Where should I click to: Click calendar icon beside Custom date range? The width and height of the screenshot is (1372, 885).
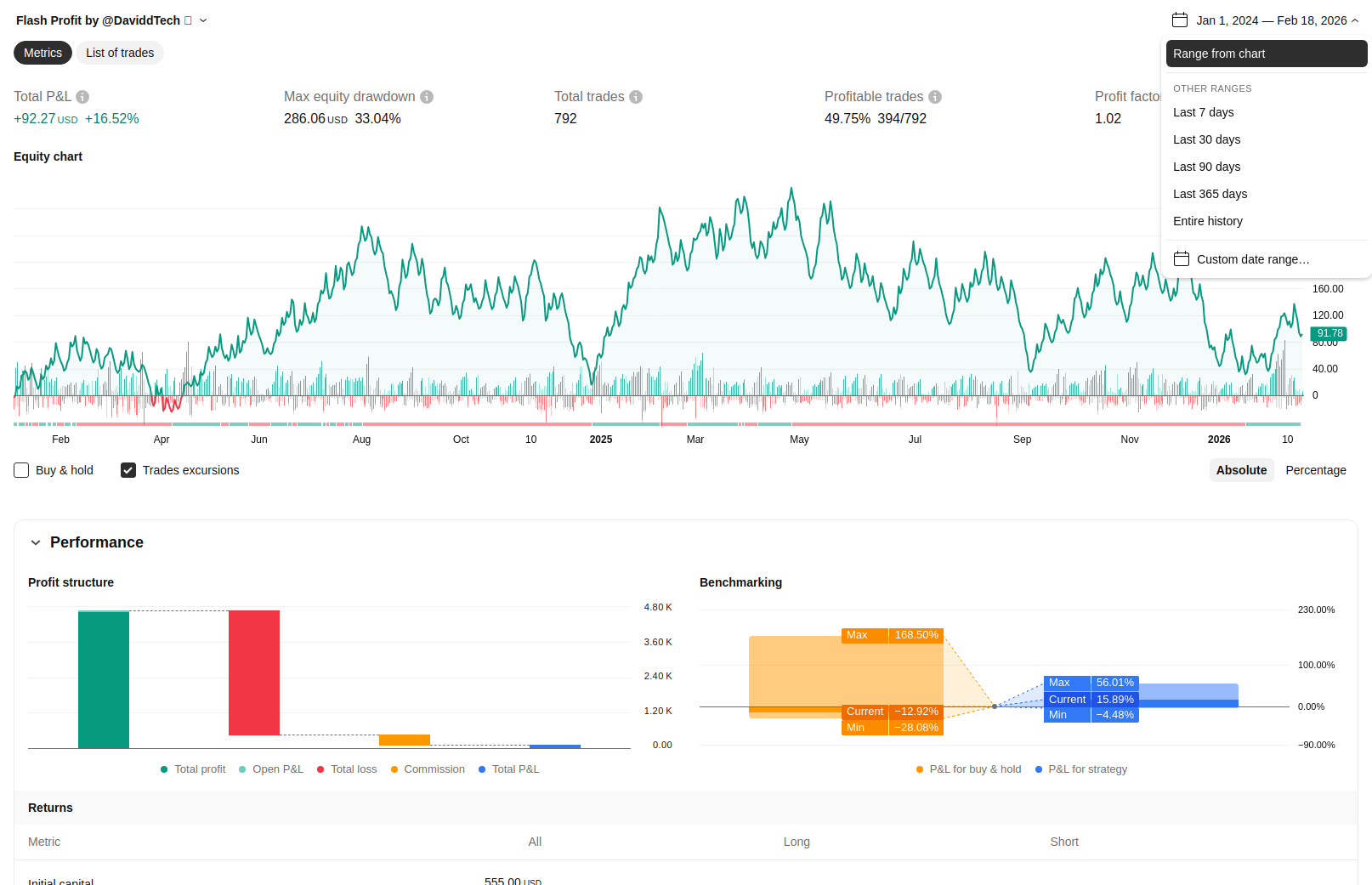tap(1182, 259)
